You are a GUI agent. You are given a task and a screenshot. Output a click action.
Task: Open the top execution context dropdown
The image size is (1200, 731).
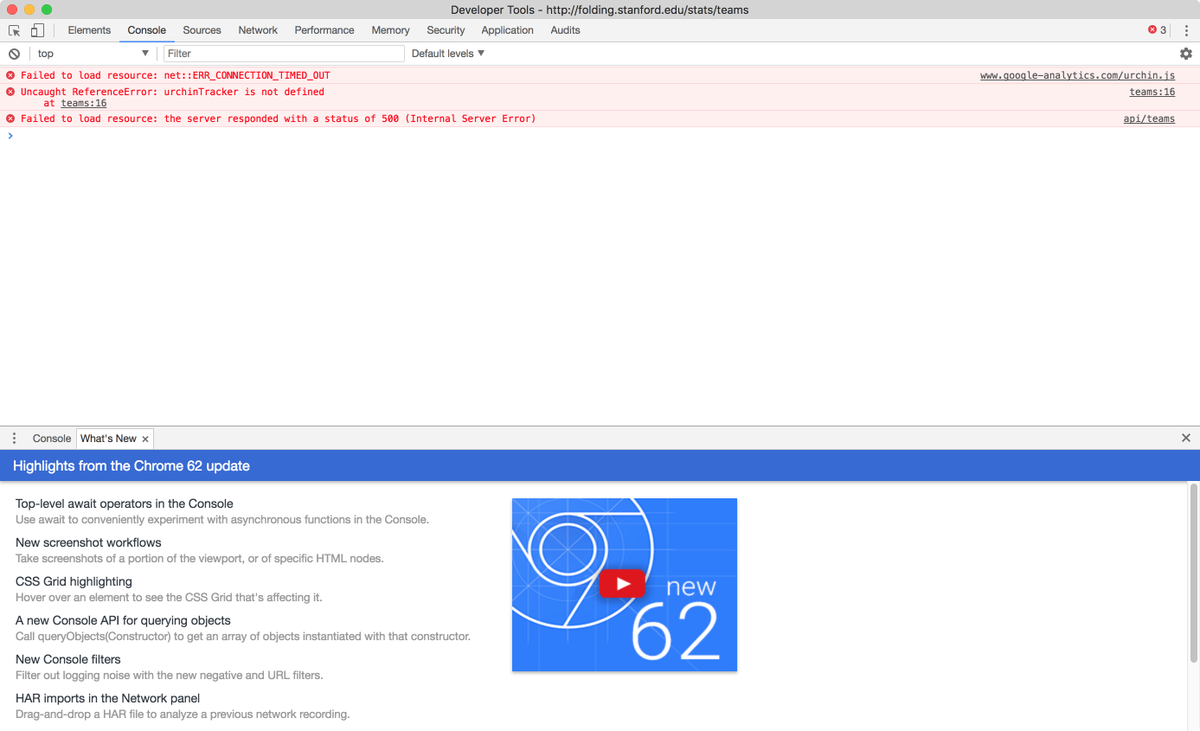coord(94,53)
